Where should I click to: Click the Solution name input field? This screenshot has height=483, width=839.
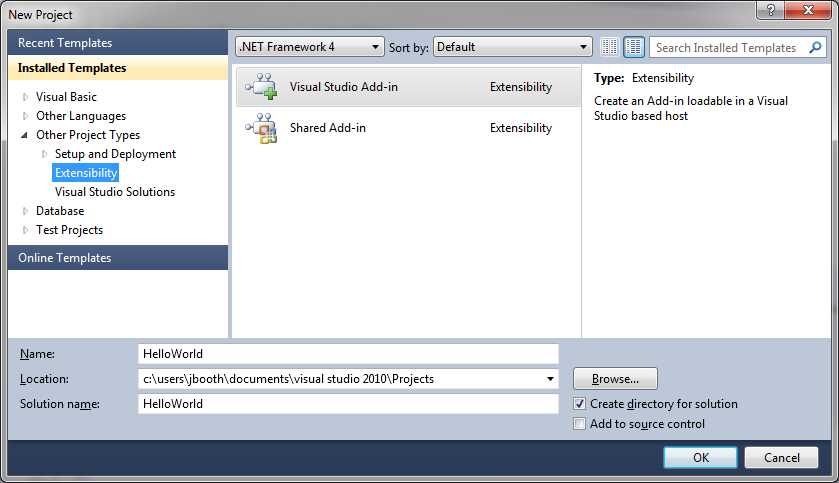(x=348, y=404)
